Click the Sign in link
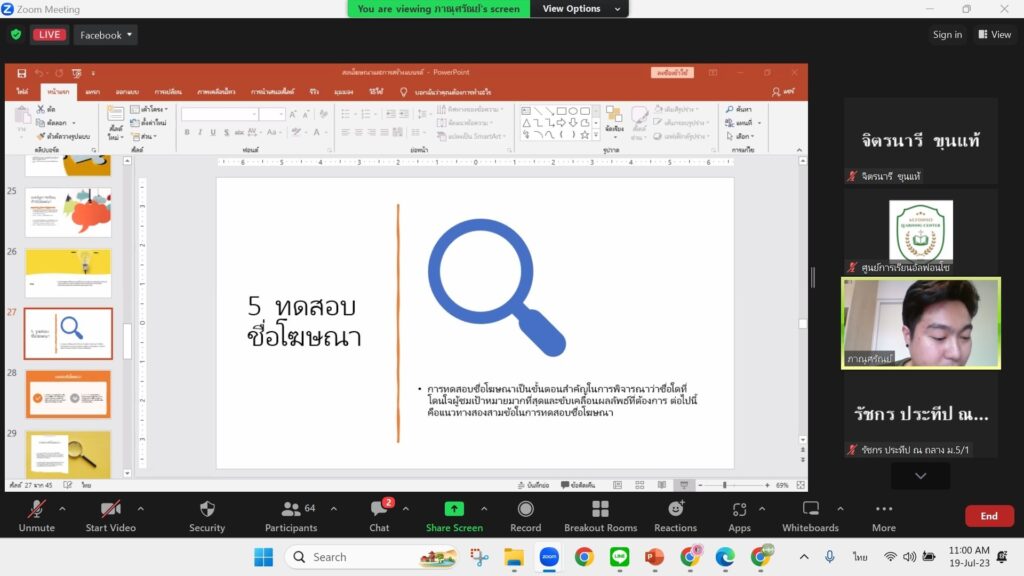Viewport: 1024px width, 576px height. click(947, 35)
